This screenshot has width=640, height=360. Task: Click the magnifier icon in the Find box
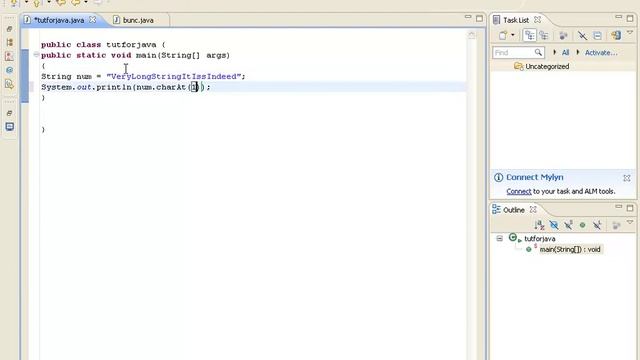click(538, 52)
